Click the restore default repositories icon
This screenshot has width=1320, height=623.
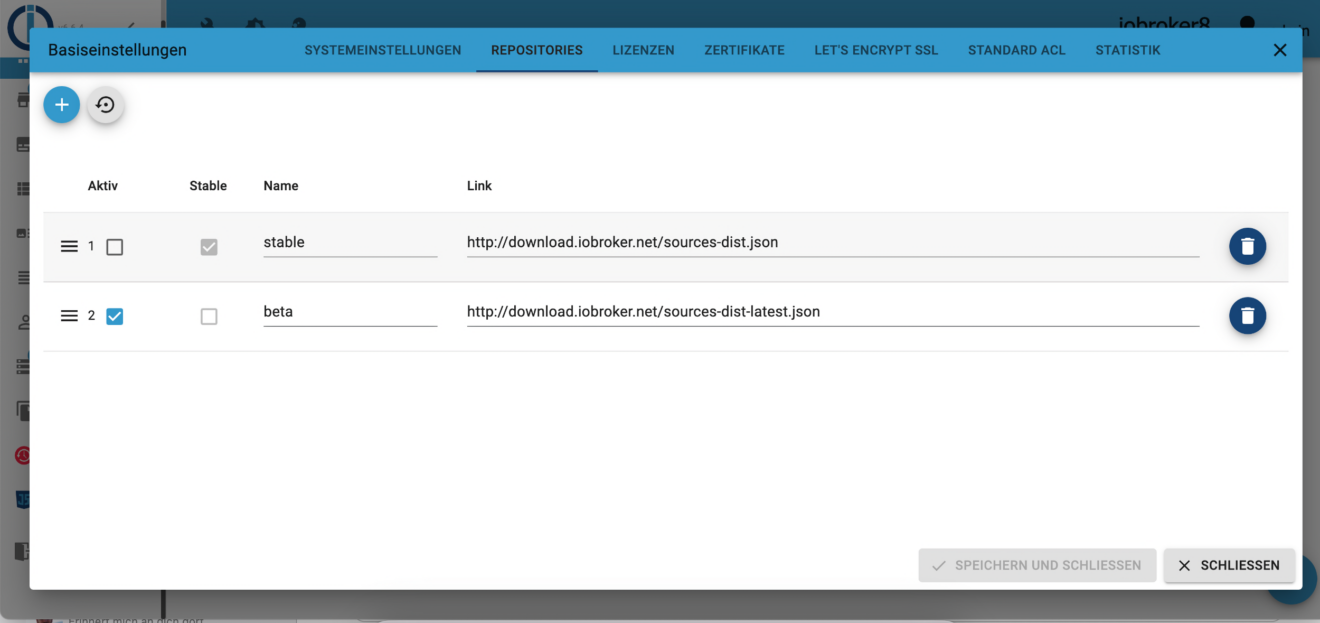(x=105, y=105)
